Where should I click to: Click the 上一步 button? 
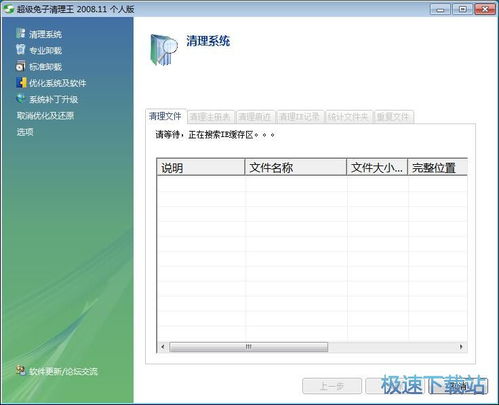pyautogui.click(x=332, y=386)
